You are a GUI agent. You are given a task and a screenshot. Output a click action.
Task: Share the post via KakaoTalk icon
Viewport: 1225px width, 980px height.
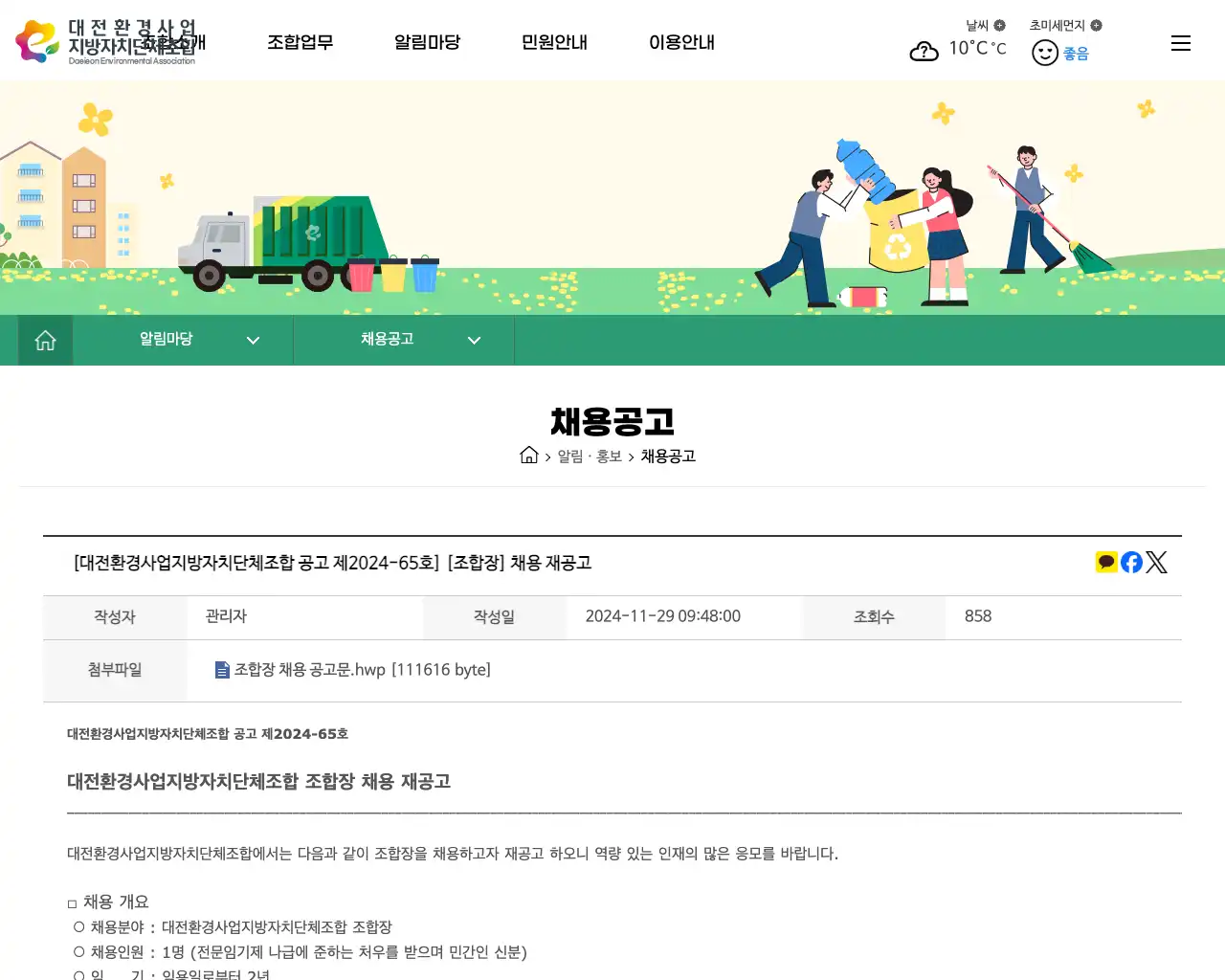[1106, 562]
